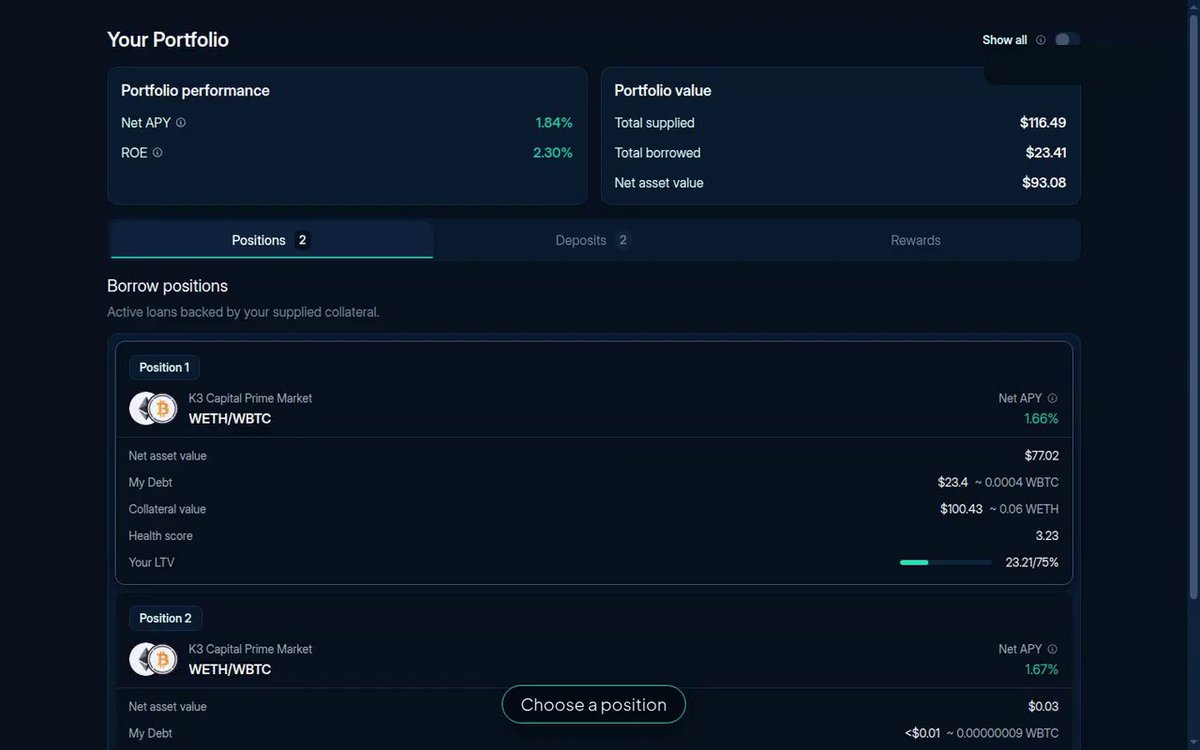Click the Portfolio performance heading
1200x750 pixels.
click(195, 91)
